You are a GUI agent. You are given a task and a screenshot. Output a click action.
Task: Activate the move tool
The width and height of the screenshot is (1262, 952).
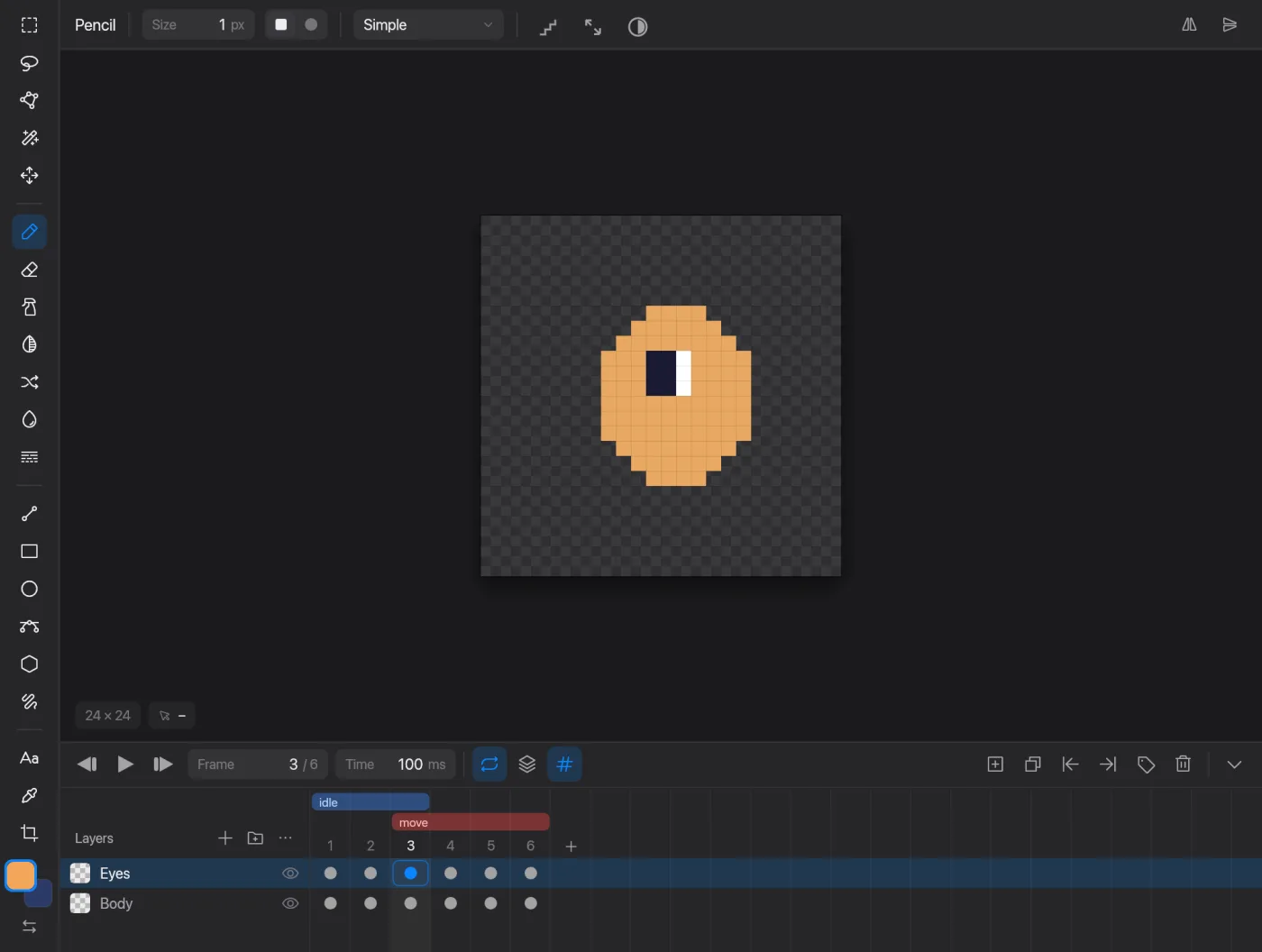click(x=29, y=175)
